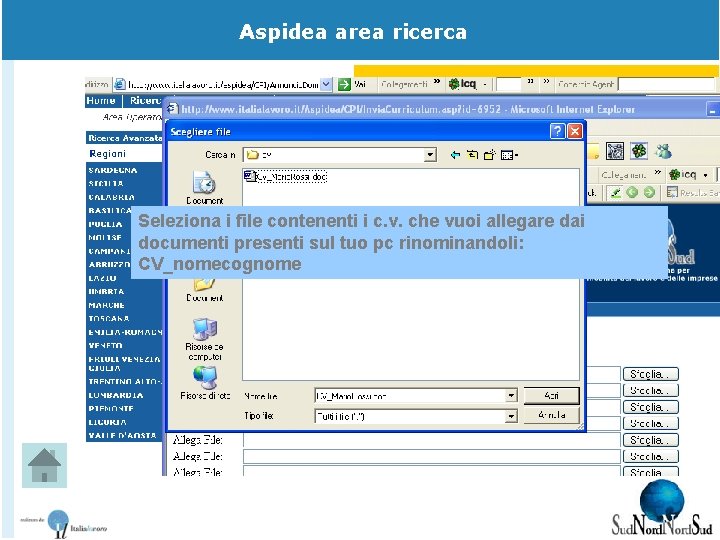720x540 pixels.
Task: Click the Apri button
Action: 551,395
